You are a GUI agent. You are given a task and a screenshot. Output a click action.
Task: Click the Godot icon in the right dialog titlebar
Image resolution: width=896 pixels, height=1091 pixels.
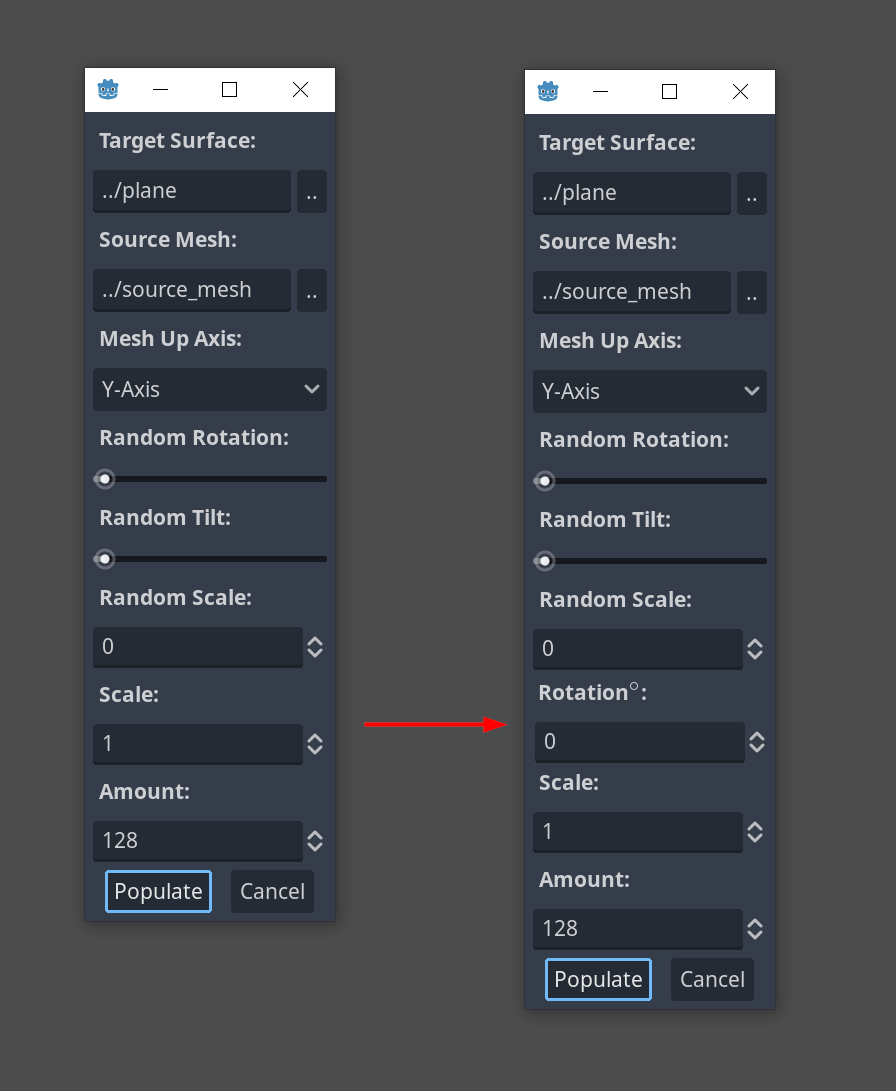(548, 91)
